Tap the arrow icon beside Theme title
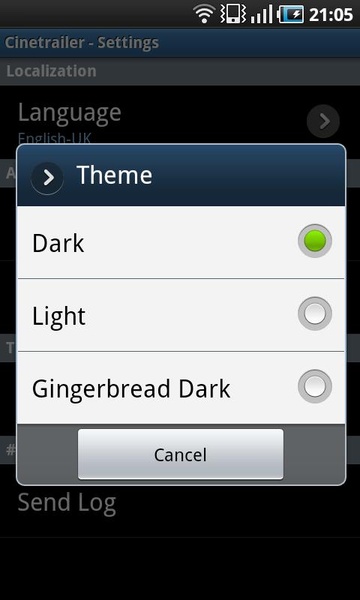Viewport: 360px width, 600px height. pyautogui.click(x=47, y=178)
